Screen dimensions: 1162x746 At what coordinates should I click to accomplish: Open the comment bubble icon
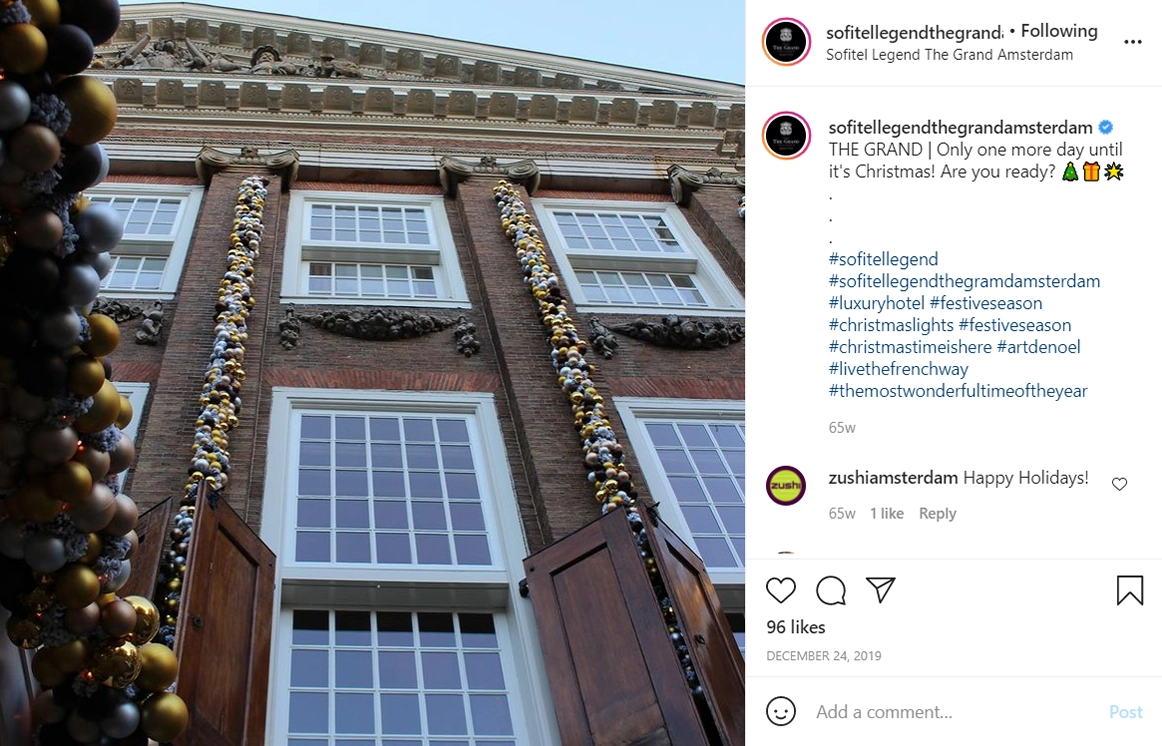(x=831, y=590)
